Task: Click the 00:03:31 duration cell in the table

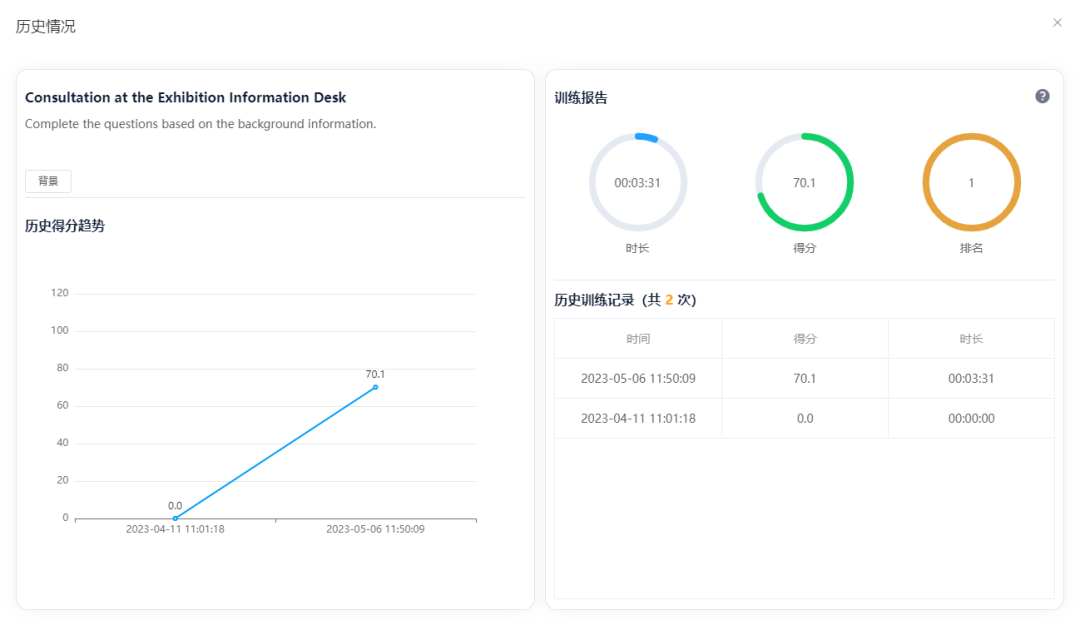Action: (971, 378)
